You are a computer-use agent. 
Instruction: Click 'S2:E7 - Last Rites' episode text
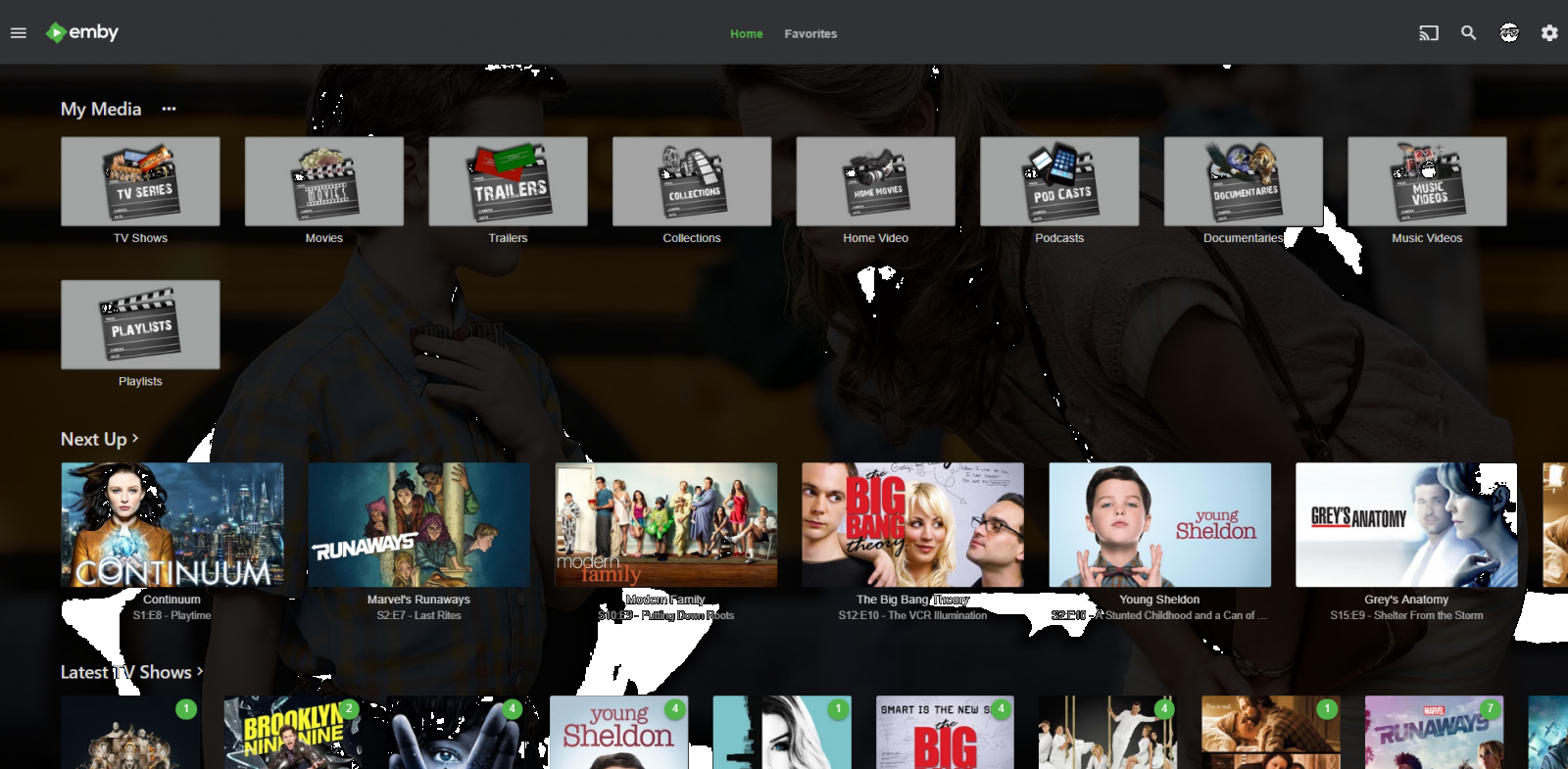coord(418,615)
